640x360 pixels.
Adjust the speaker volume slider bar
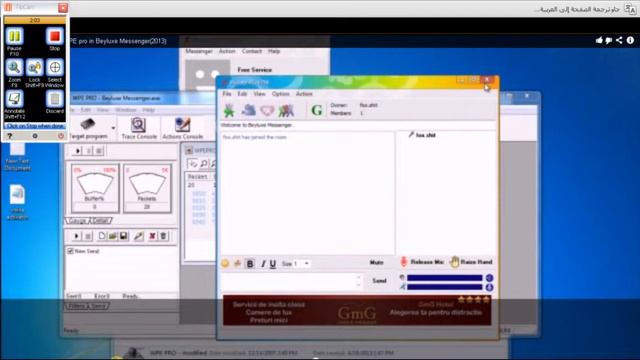[x=444, y=278]
